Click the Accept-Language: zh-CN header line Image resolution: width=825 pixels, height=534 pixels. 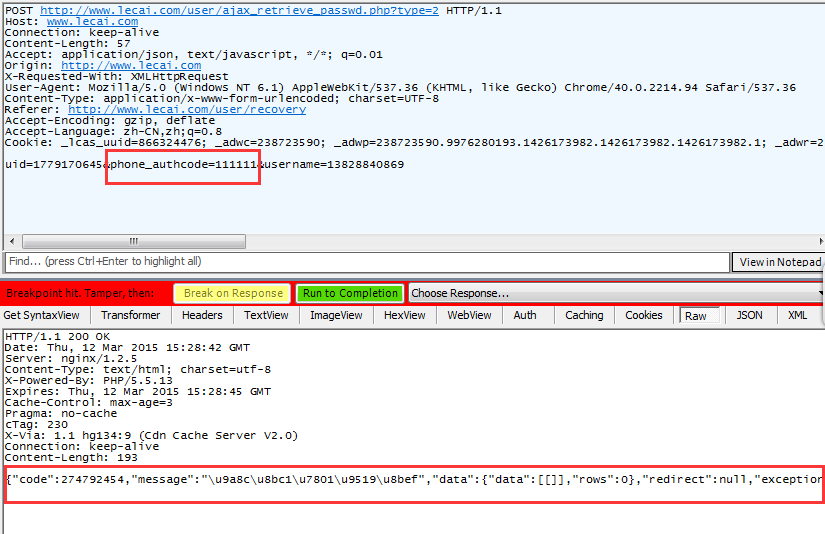tap(114, 132)
